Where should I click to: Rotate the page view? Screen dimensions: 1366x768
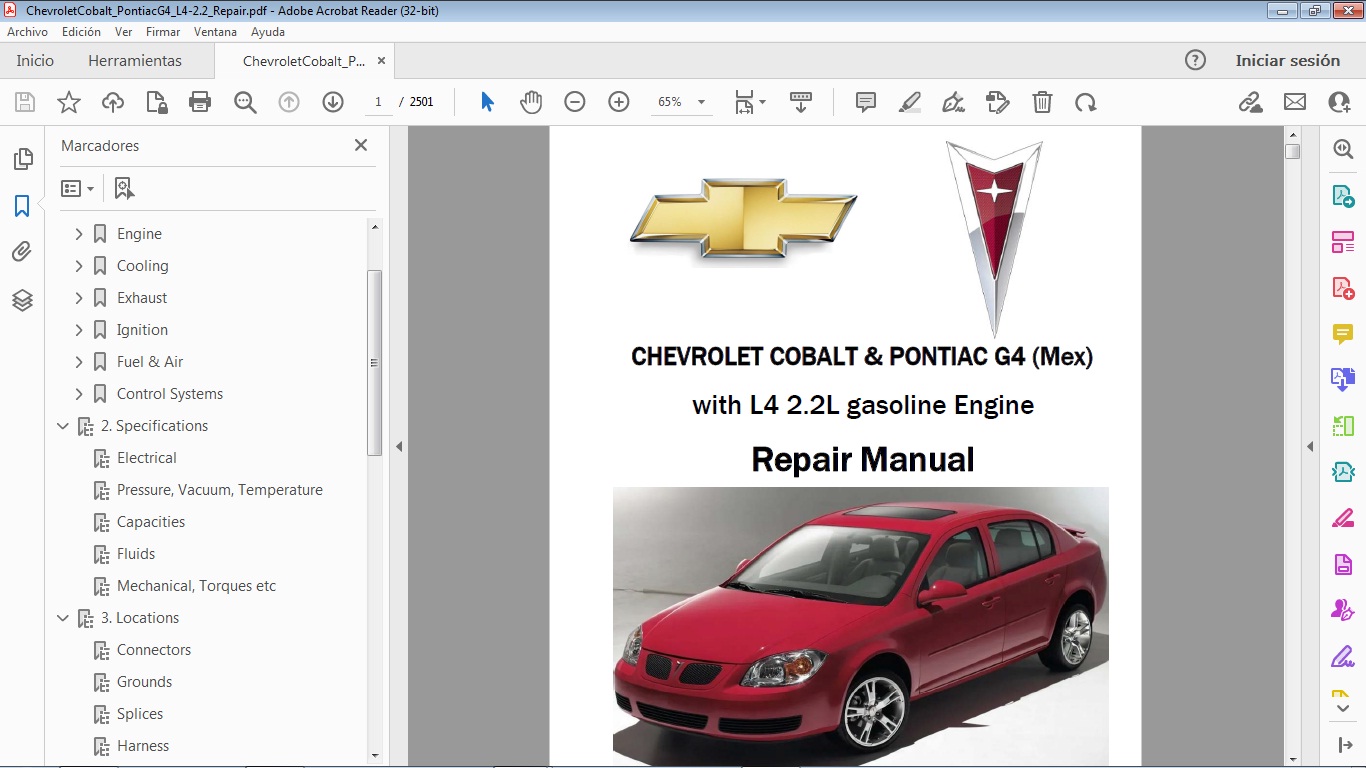pyautogui.click(x=1086, y=101)
